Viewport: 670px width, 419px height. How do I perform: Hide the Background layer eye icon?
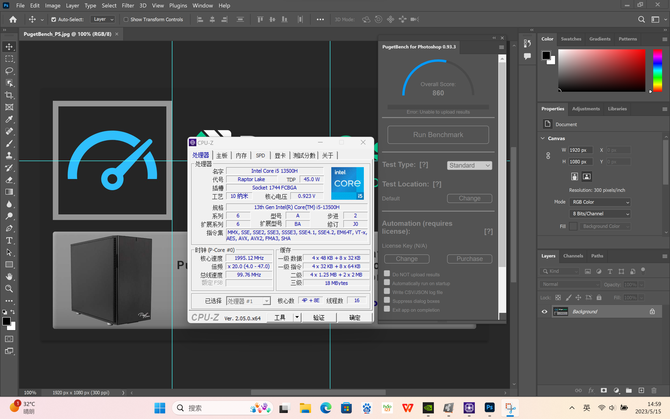coord(544,311)
